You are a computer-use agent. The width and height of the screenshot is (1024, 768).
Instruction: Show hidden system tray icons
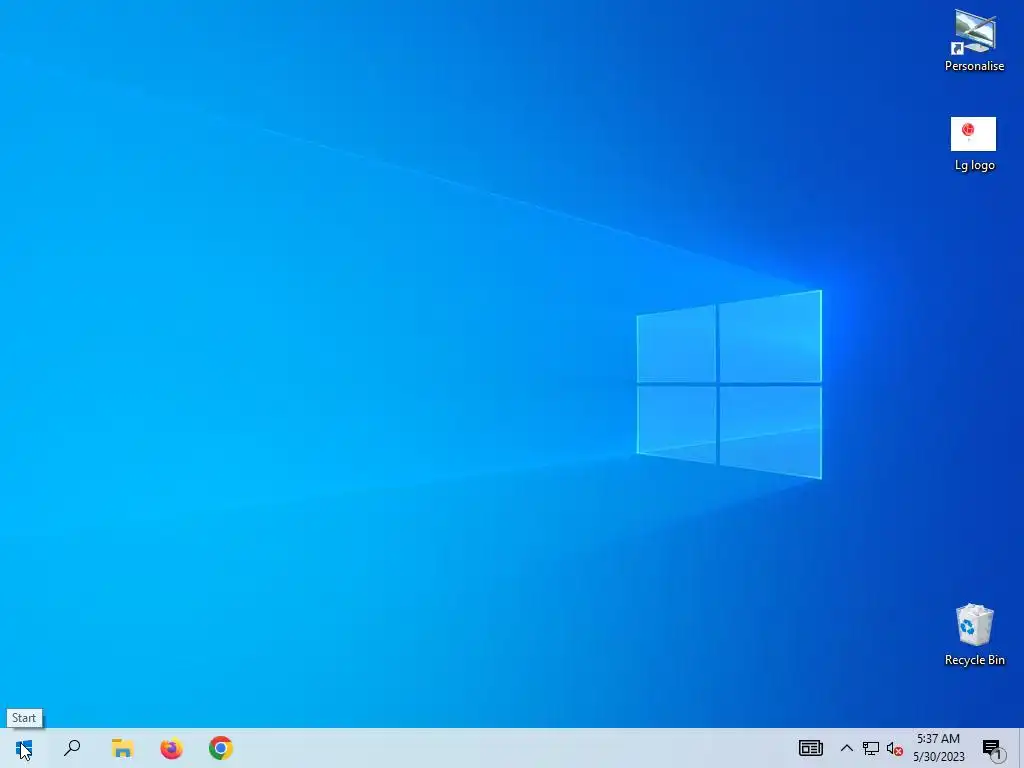point(846,748)
